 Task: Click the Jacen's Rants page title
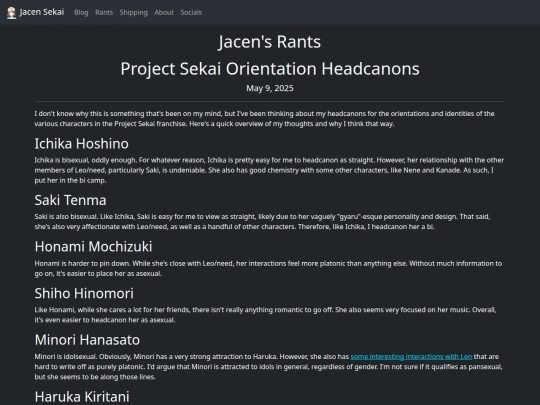(270, 42)
